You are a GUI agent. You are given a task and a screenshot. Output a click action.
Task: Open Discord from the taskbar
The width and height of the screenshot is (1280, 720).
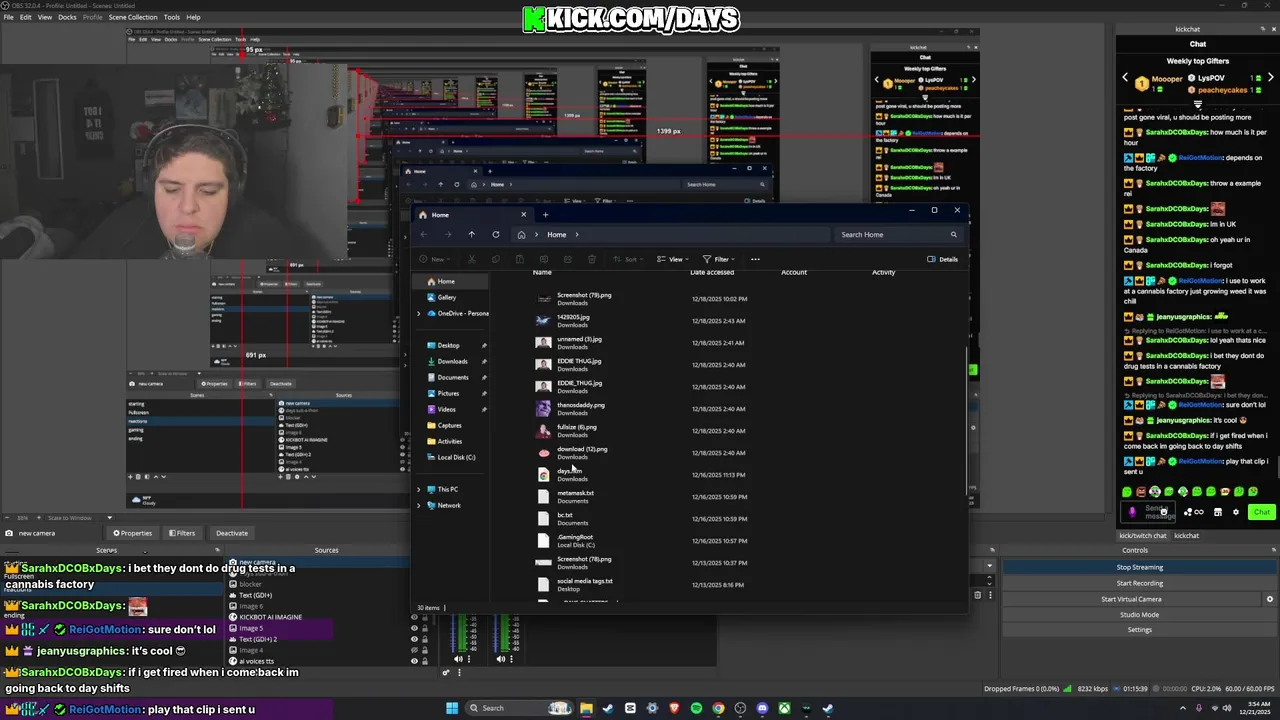(x=762, y=708)
